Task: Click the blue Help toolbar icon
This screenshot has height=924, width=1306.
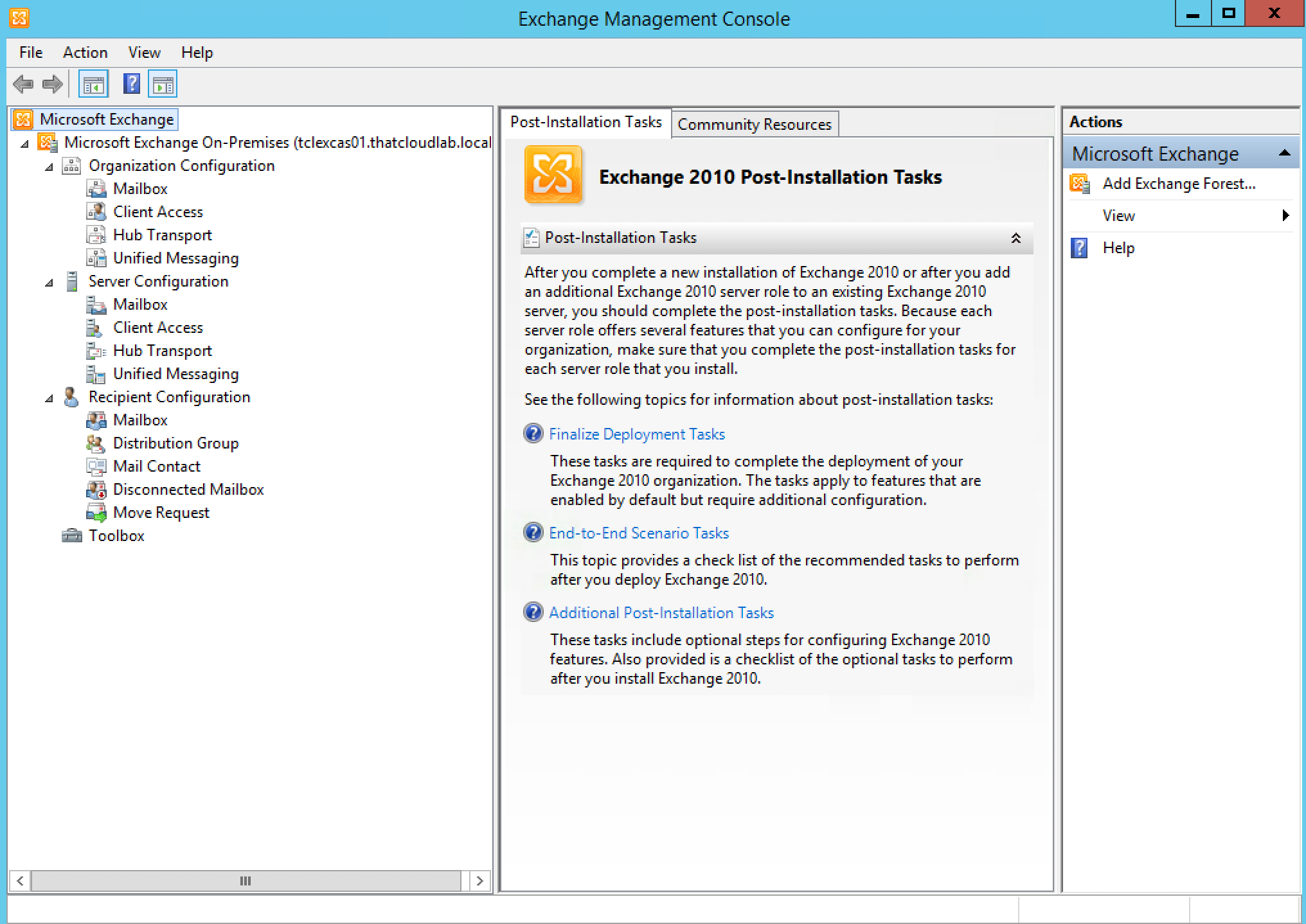Action: click(x=132, y=84)
